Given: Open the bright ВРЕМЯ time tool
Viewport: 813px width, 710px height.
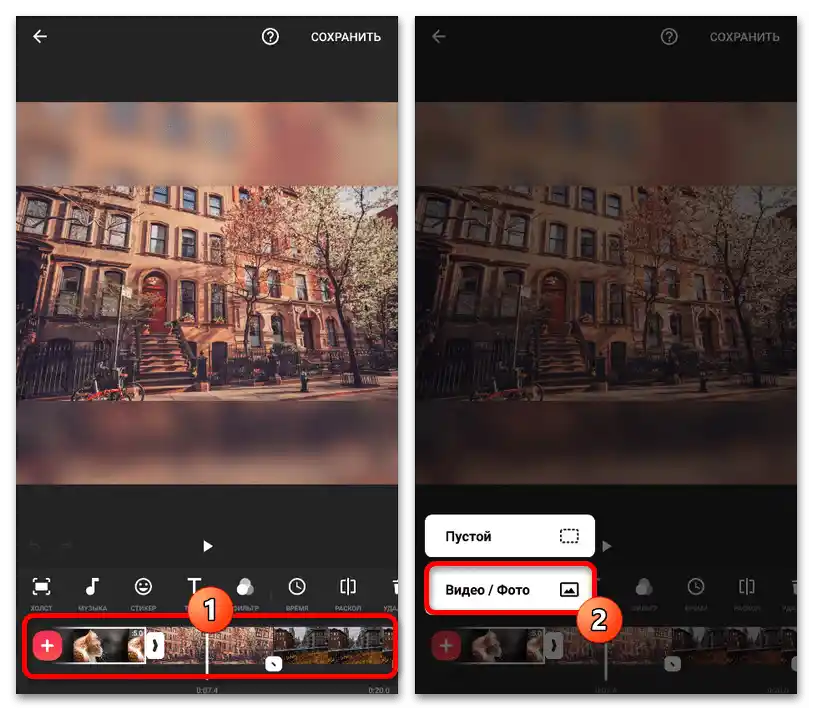Looking at the screenshot, I should pyautogui.click(x=297, y=593).
